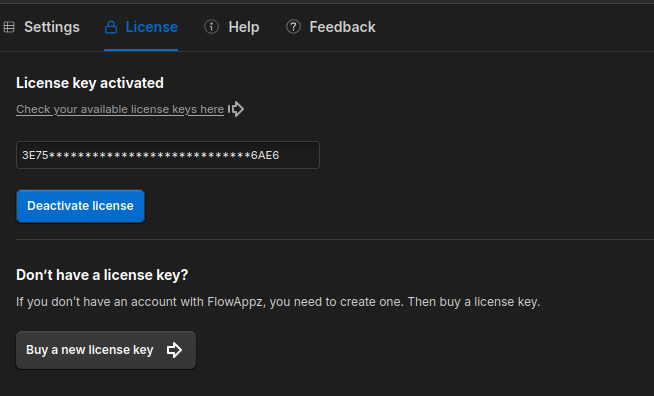
Task: Click the question mark icon beside Feedback
Action: tap(293, 27)
